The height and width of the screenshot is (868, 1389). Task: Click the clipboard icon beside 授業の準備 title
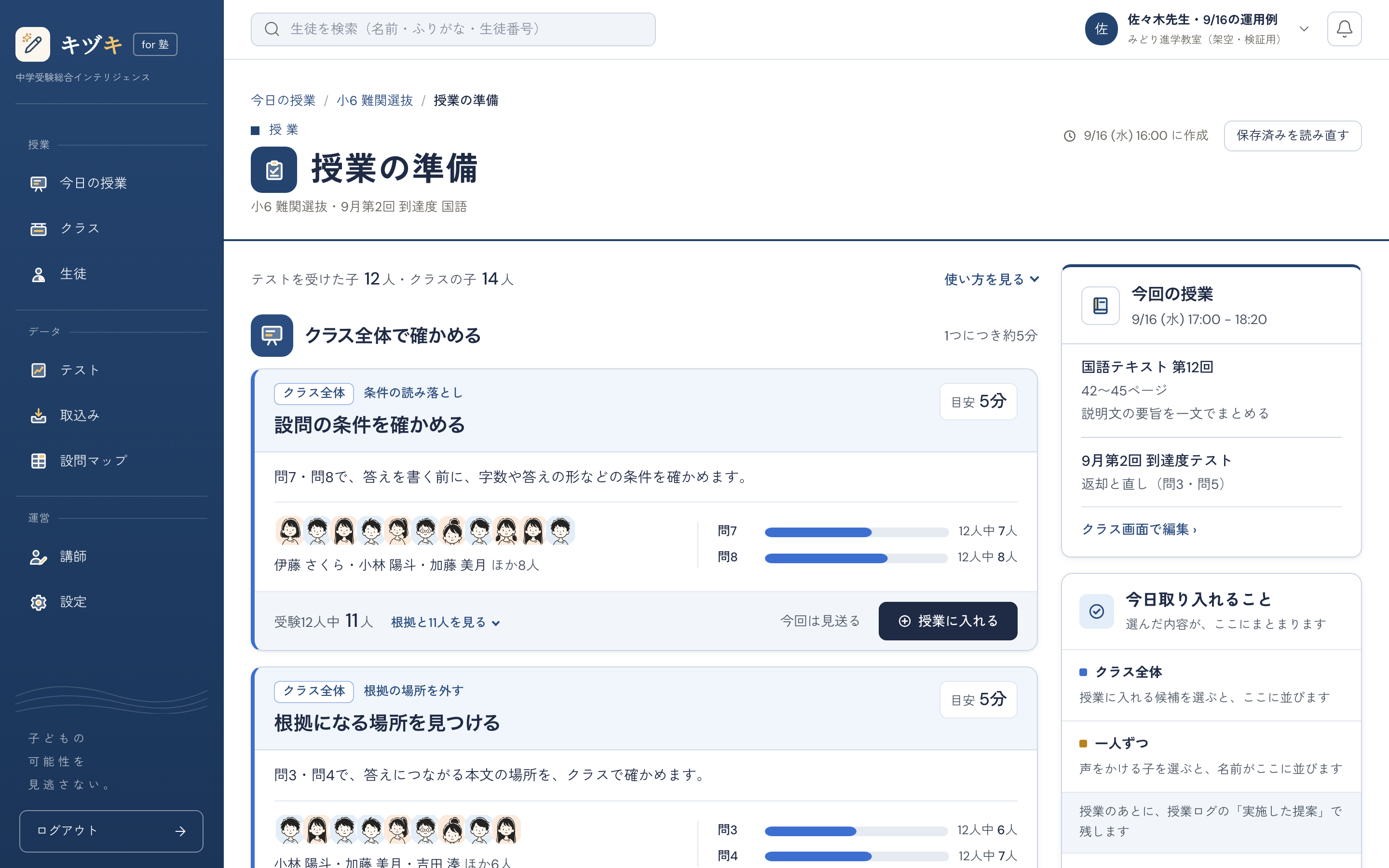coord(274,169)
